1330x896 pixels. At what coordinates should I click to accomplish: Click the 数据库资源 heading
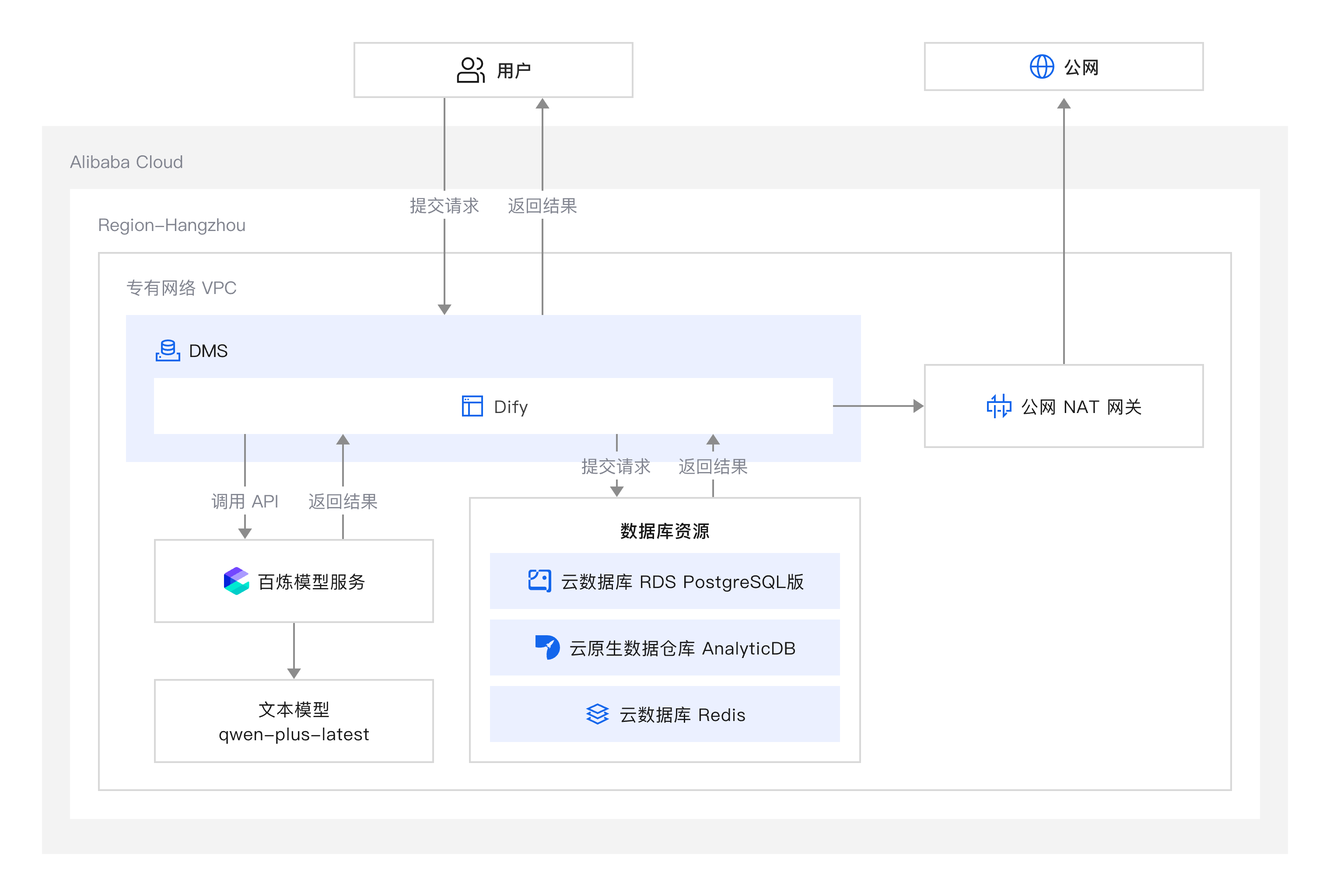(x=665, y=531)
